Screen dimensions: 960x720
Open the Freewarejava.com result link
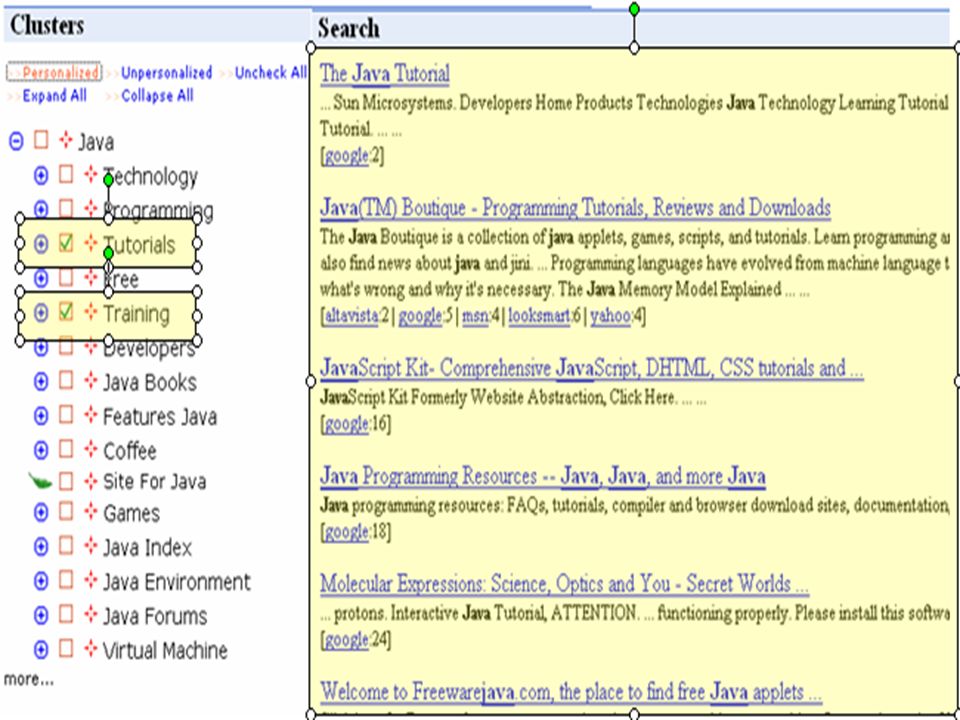[571, 692]
